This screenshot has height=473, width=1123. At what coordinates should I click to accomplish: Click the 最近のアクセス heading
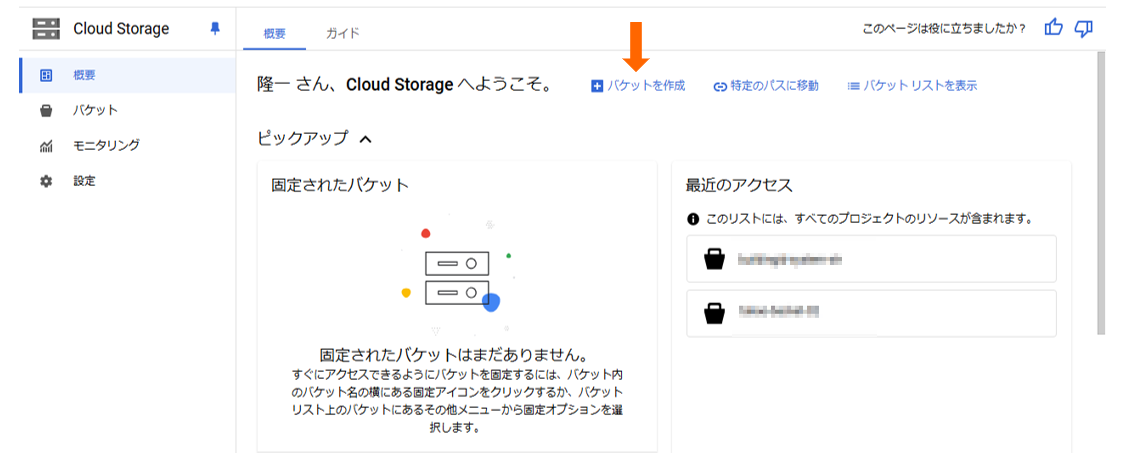click(x=739, y=185)
